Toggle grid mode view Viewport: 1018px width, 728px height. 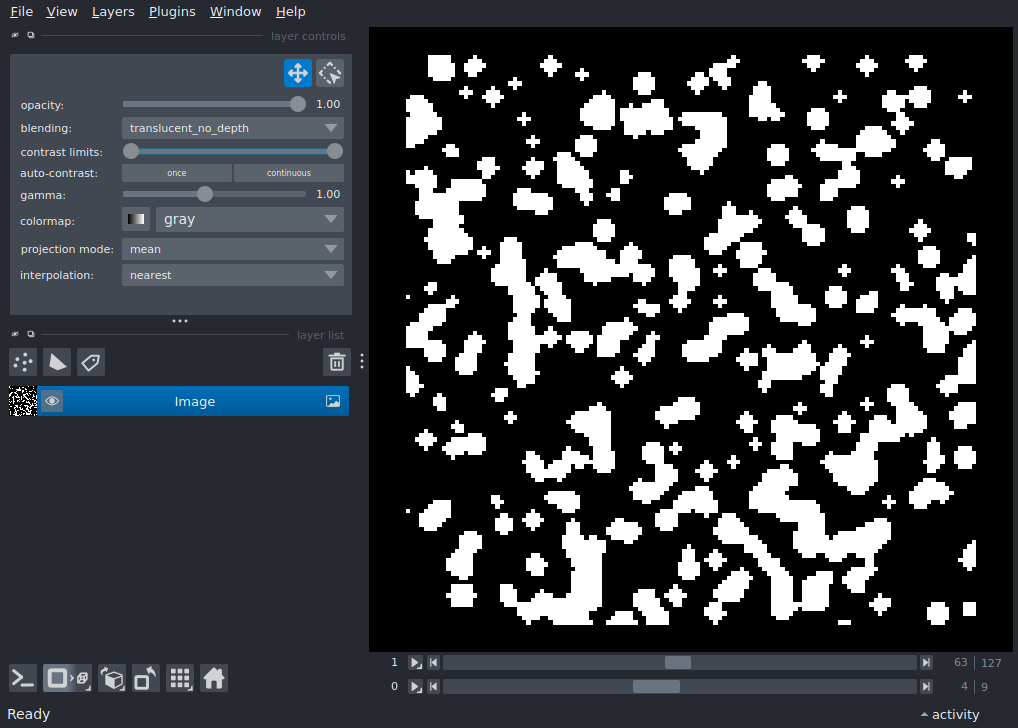180,679
